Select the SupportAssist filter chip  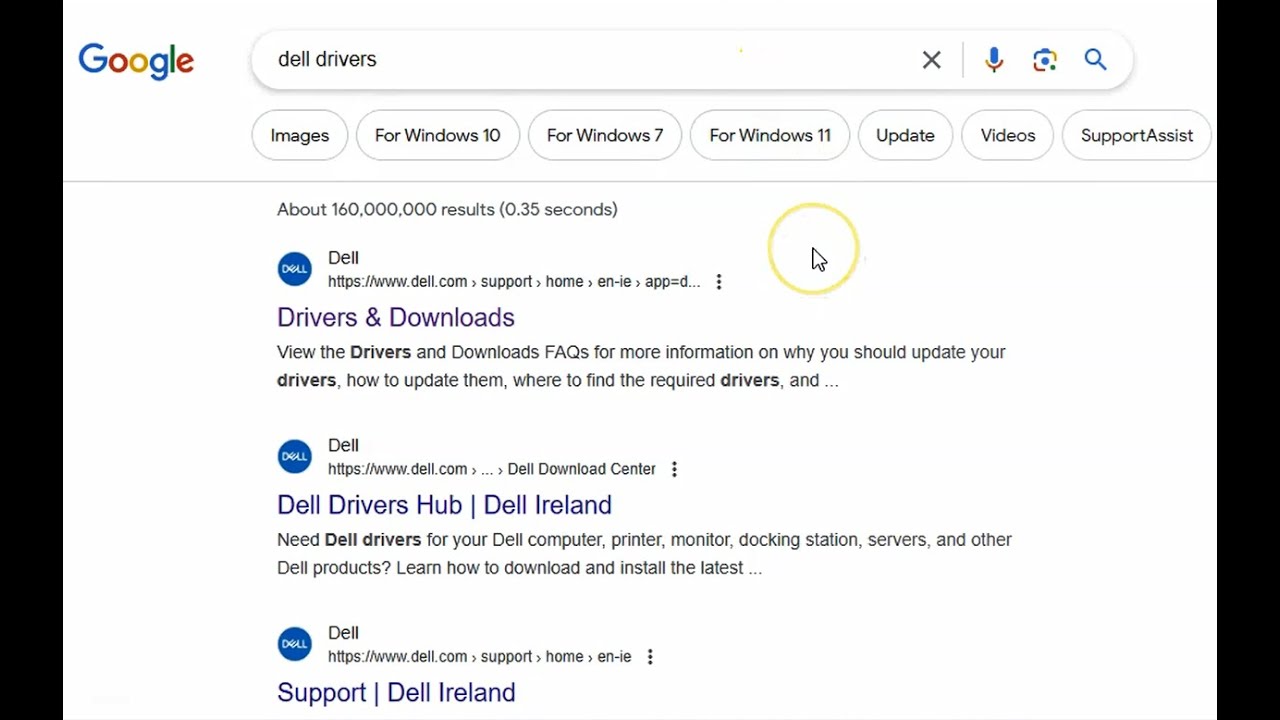(1137, 135)
